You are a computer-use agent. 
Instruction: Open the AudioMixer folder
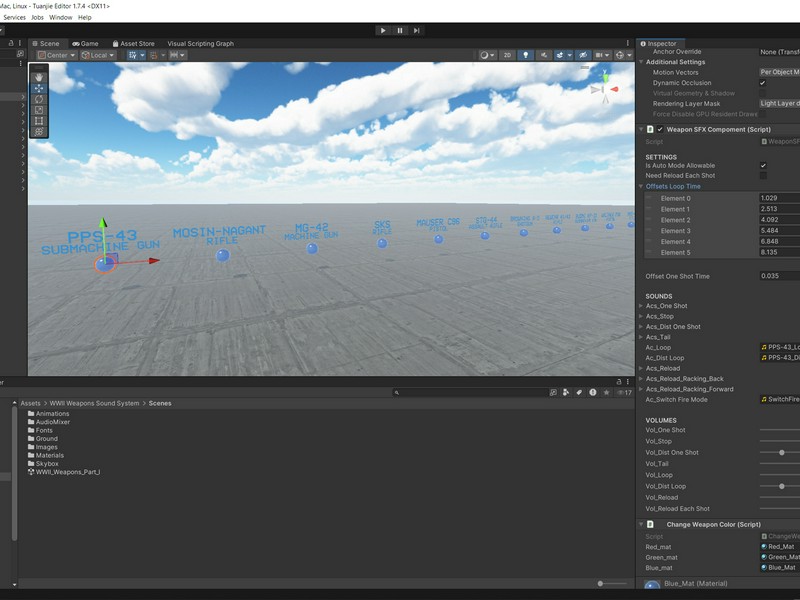[x=49, y=422]
